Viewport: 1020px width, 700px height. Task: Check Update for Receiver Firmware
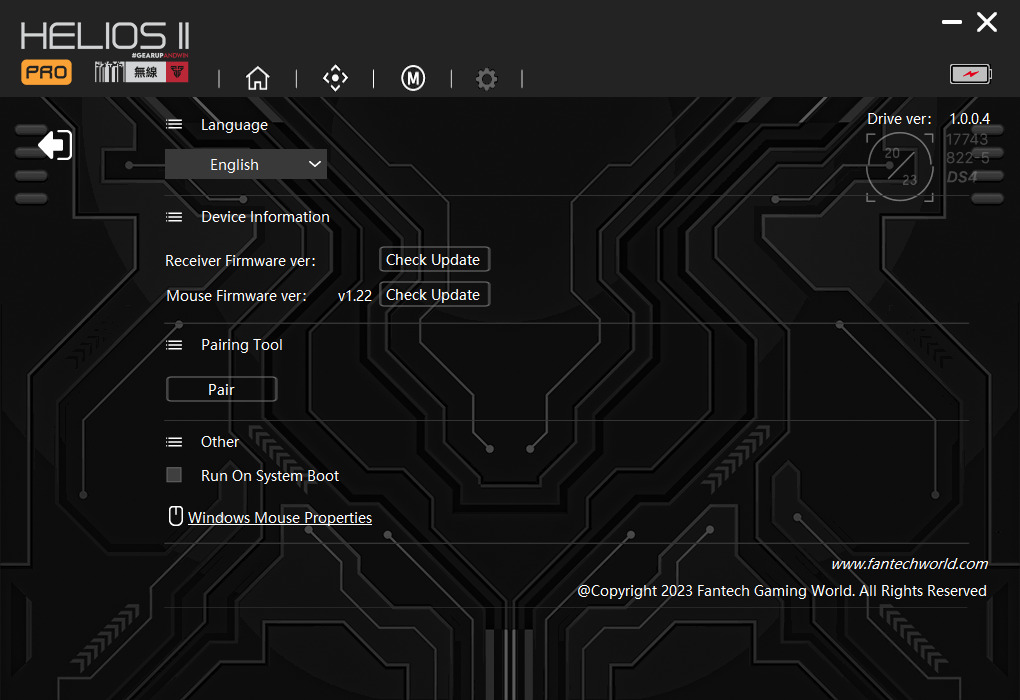click(x=435, y=260)
